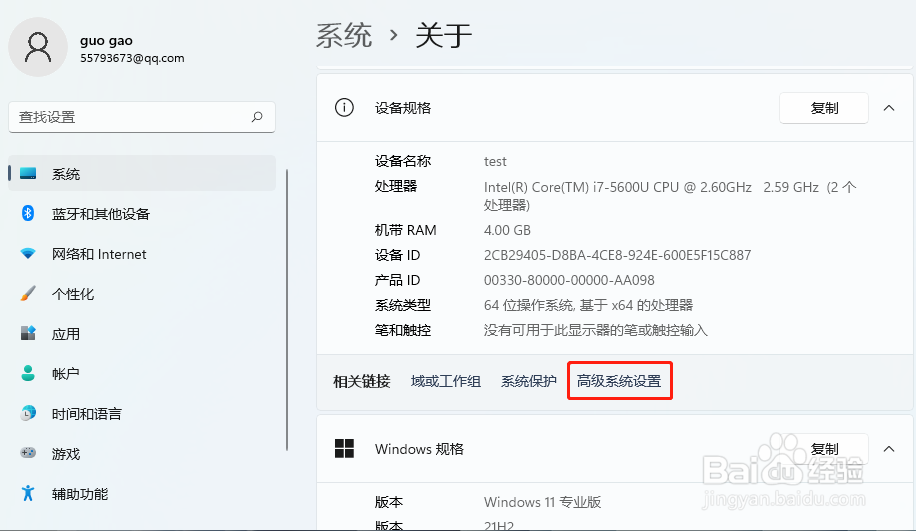This screenshot has height=531, width=916.
Task: Click the user avatar icon
Action: tap(38, 47)
